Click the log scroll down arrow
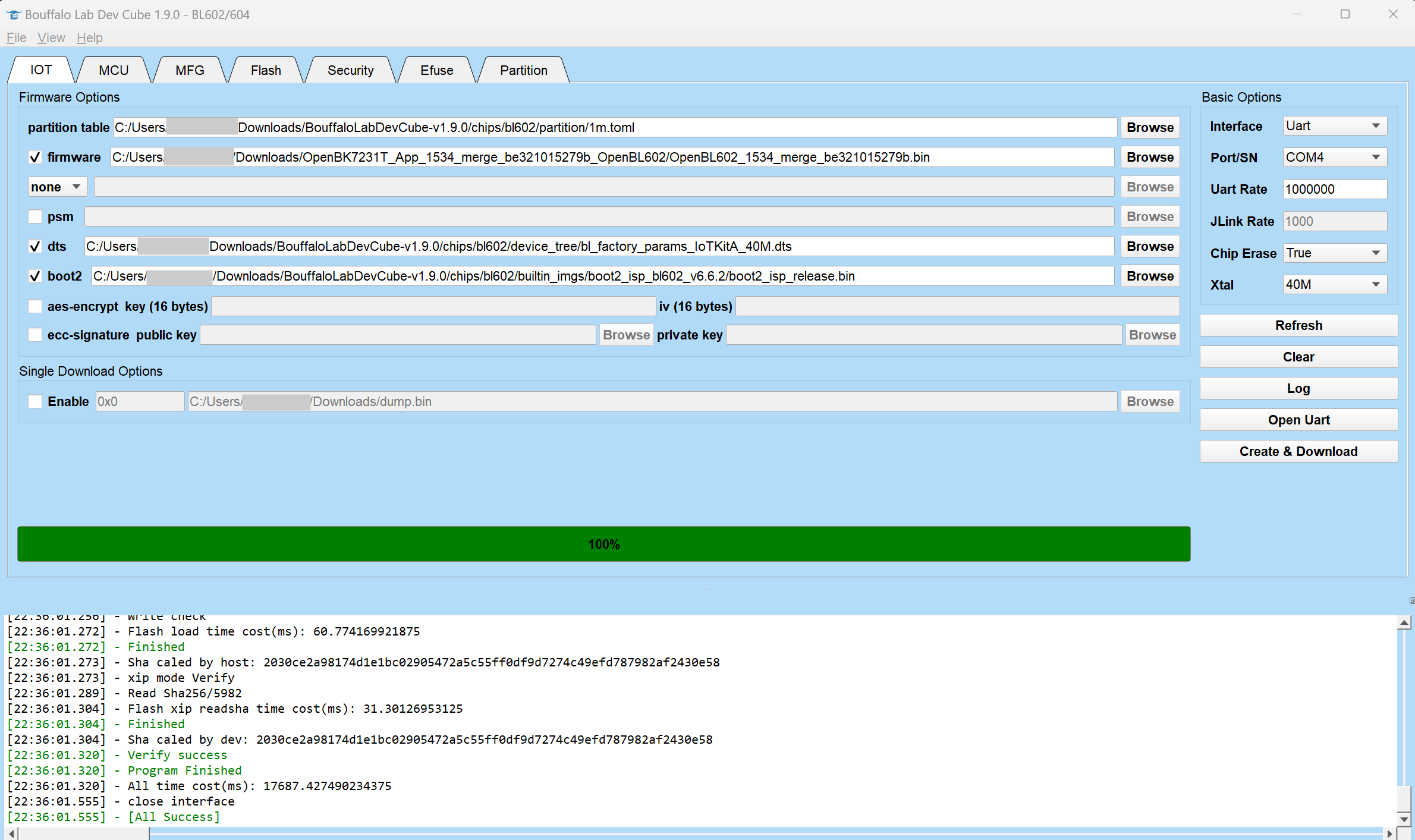The width and height of the screenshot is (1415, 840). click(x=1404, y=819)
